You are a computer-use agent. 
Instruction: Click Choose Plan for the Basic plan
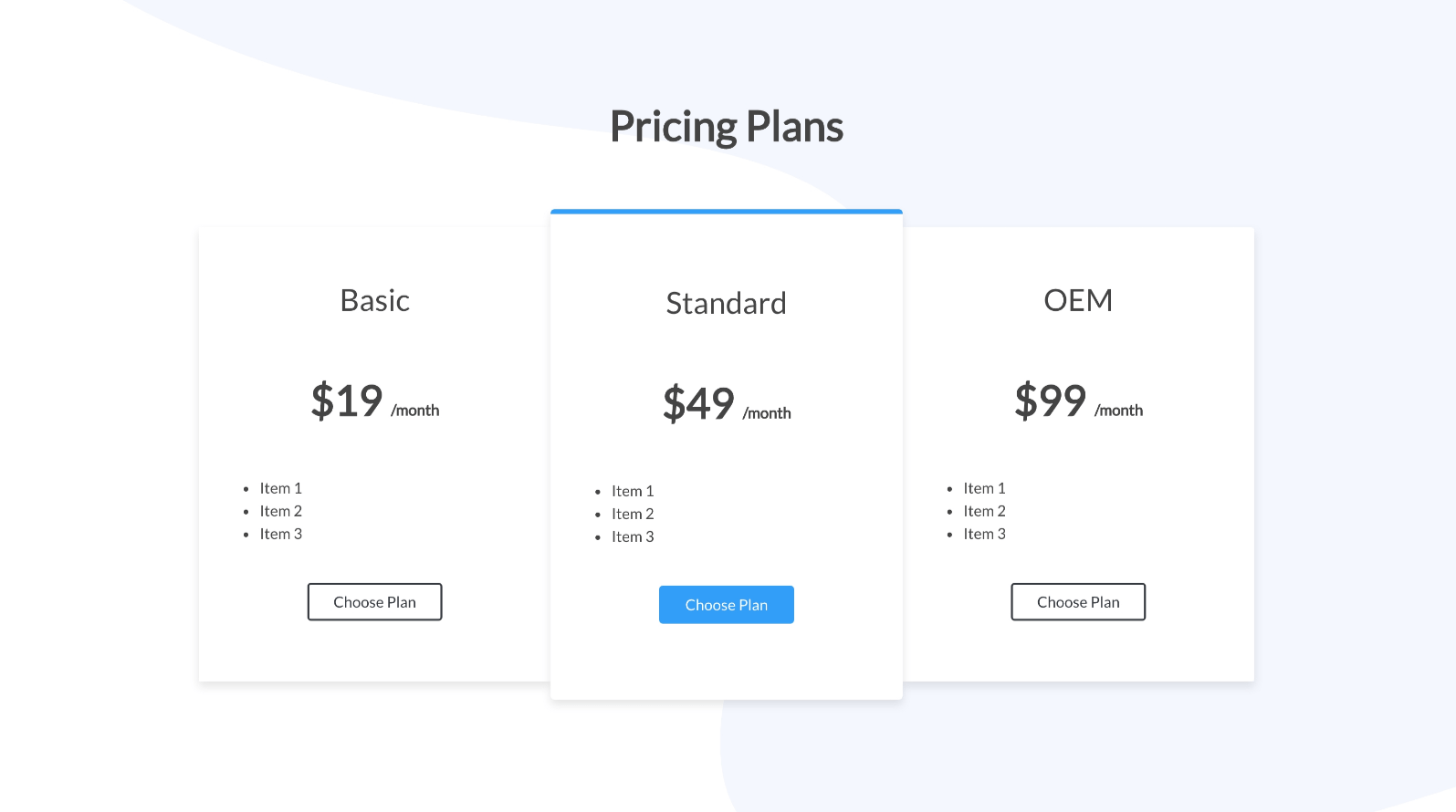pyautogui.click(x=374, y=601)
